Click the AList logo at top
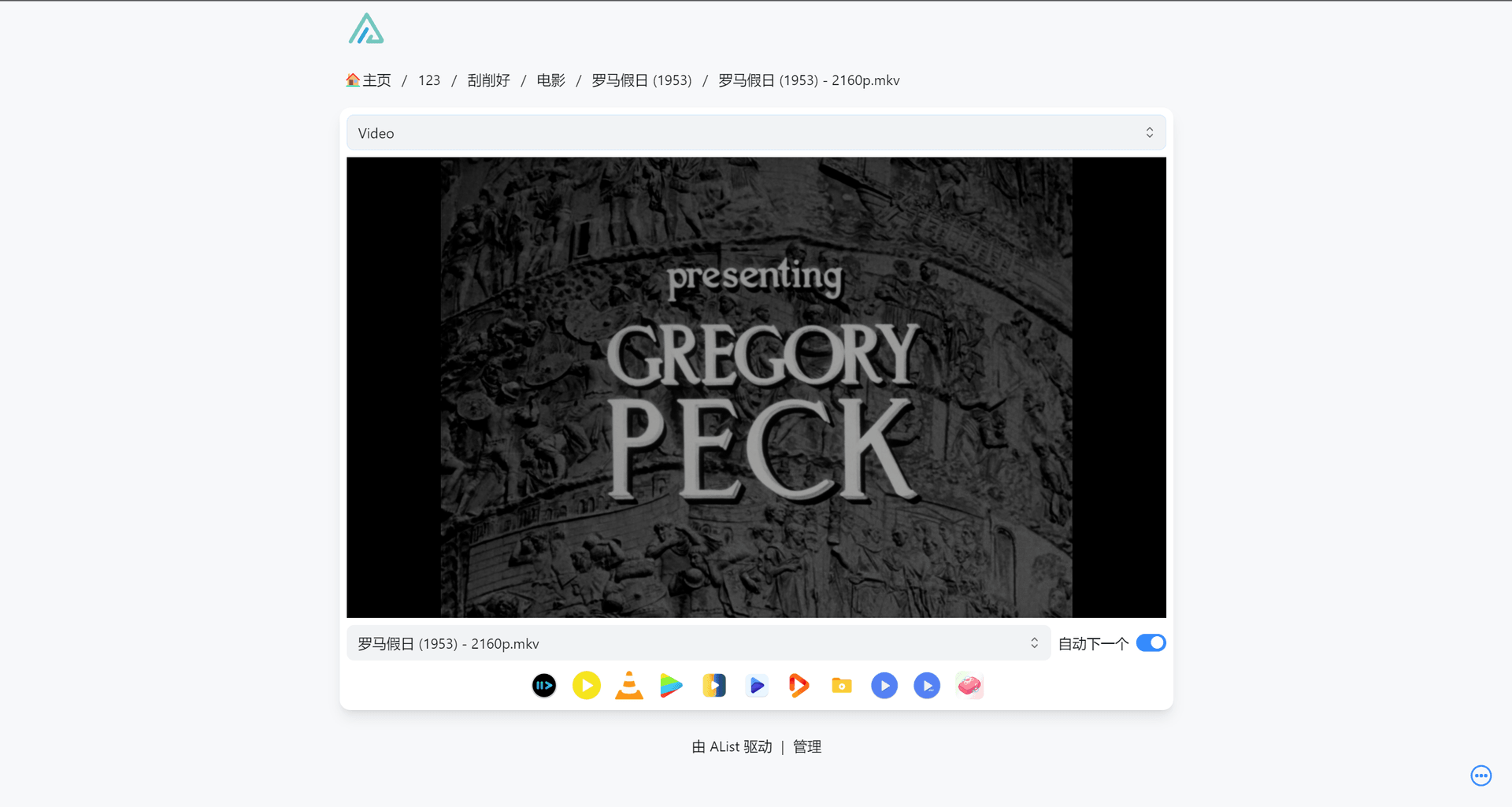 point(366,28)
